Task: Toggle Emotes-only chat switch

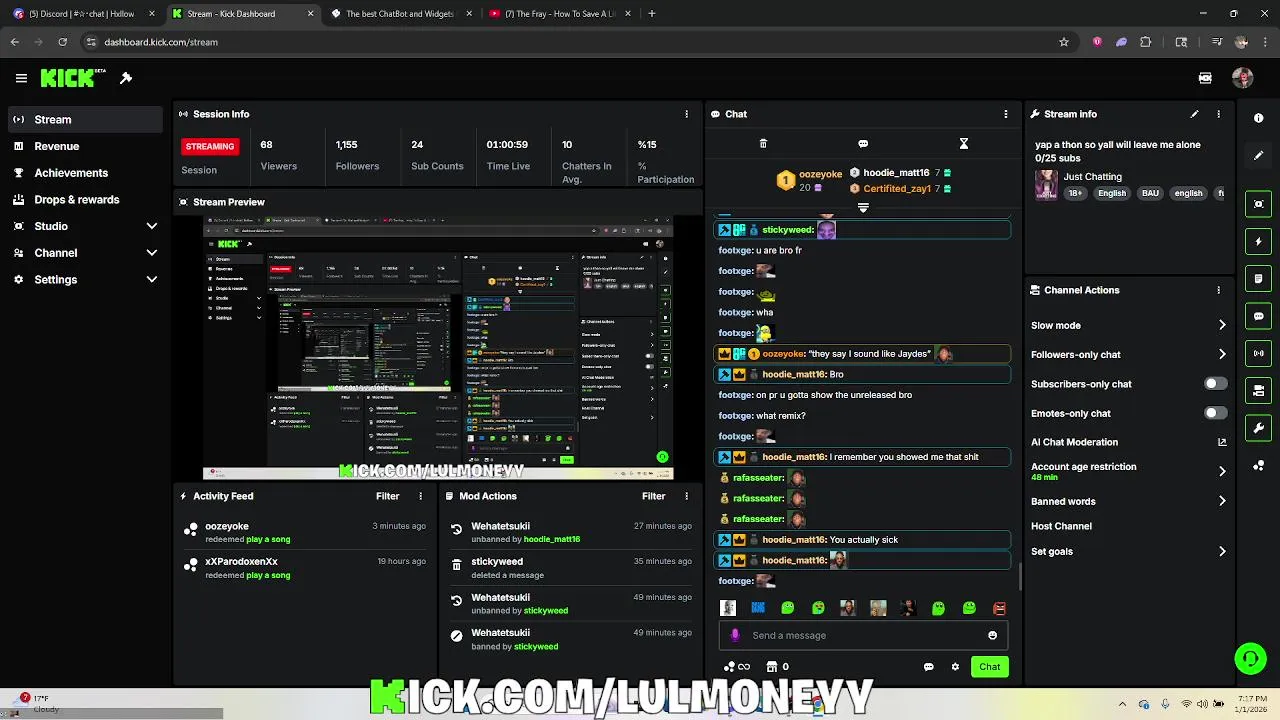Action: 1215,413
